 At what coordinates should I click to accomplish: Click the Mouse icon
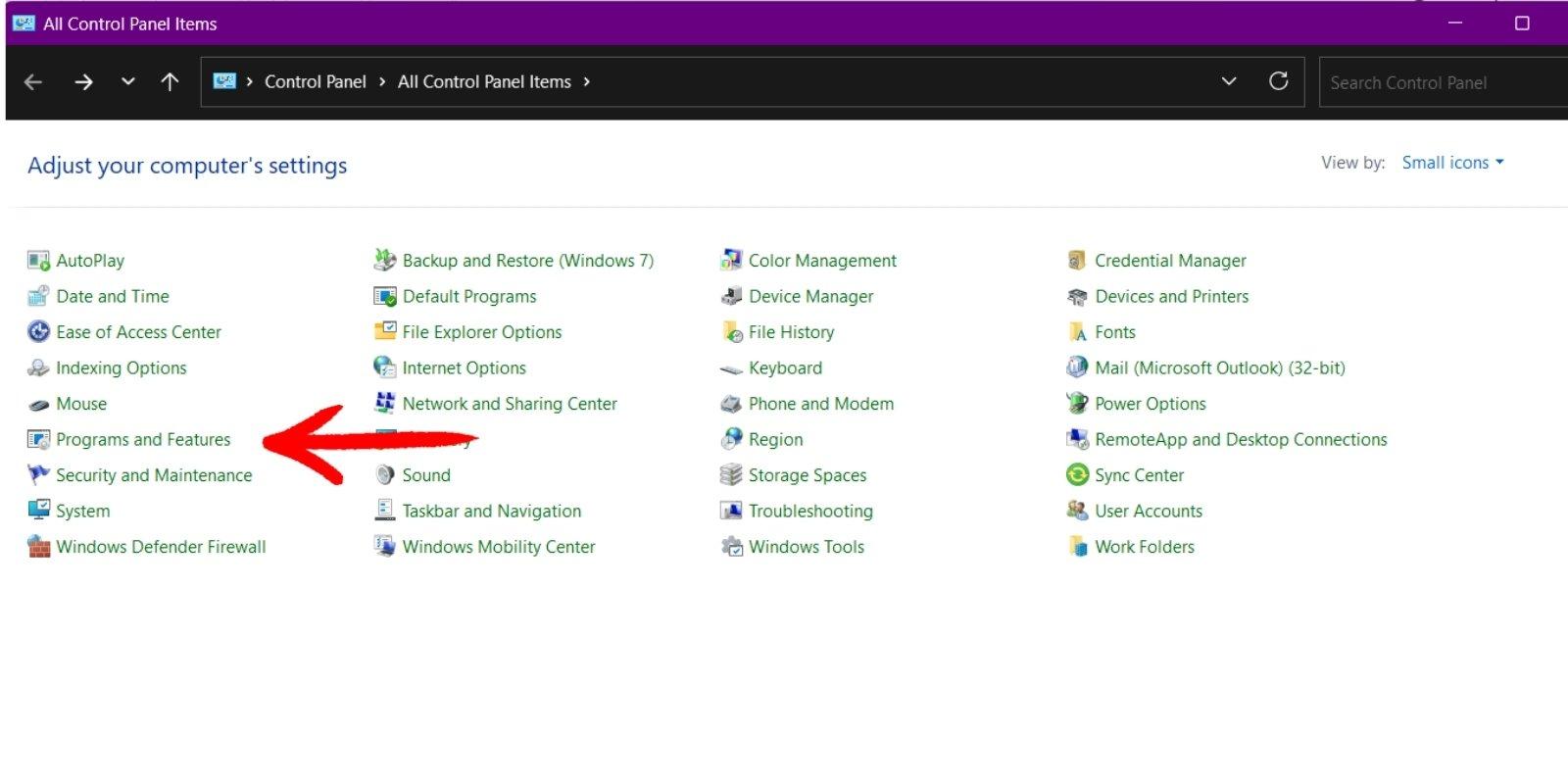coord(38,404)
